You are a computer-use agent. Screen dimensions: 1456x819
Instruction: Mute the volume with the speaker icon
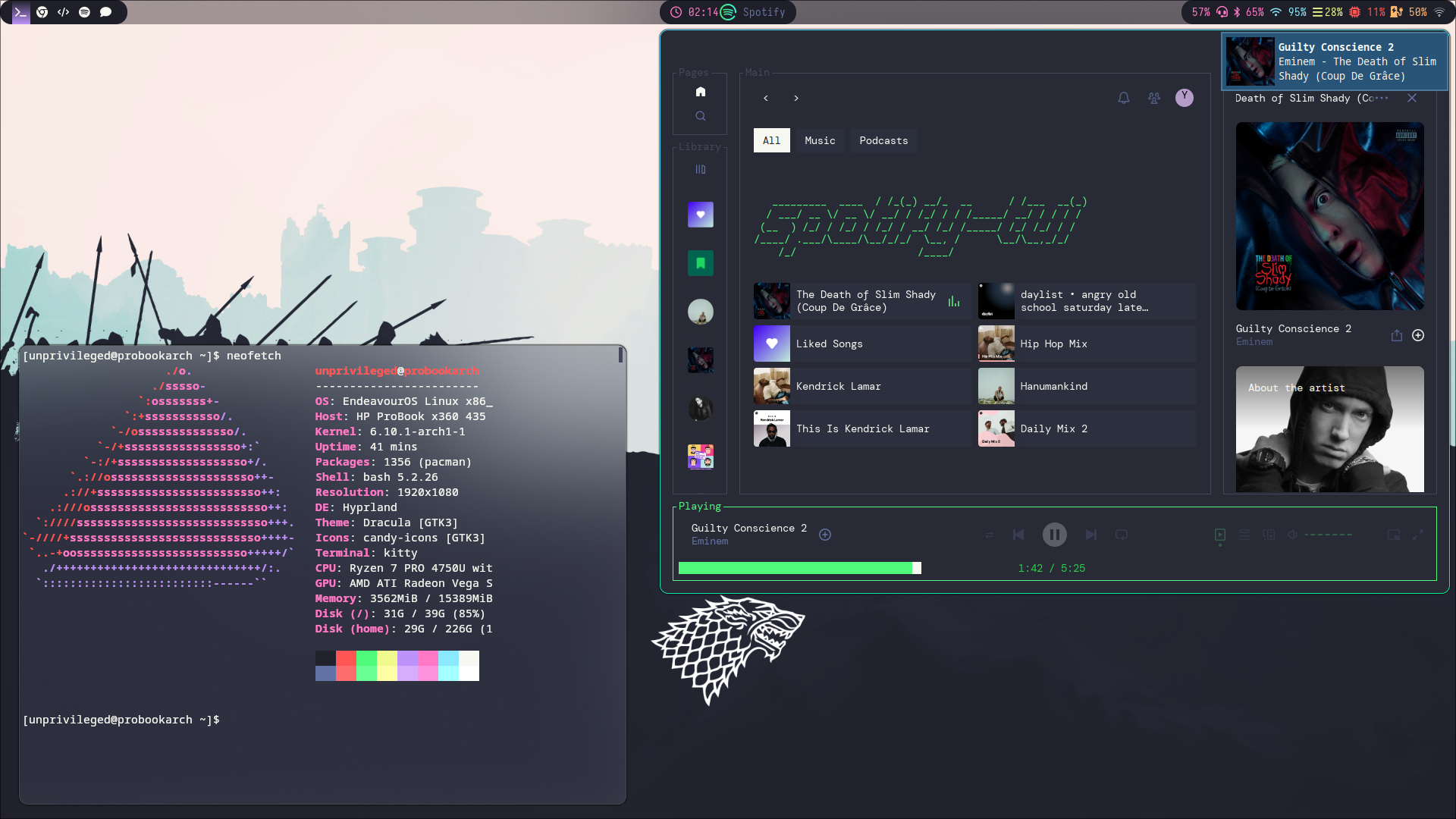(1293, 535)
